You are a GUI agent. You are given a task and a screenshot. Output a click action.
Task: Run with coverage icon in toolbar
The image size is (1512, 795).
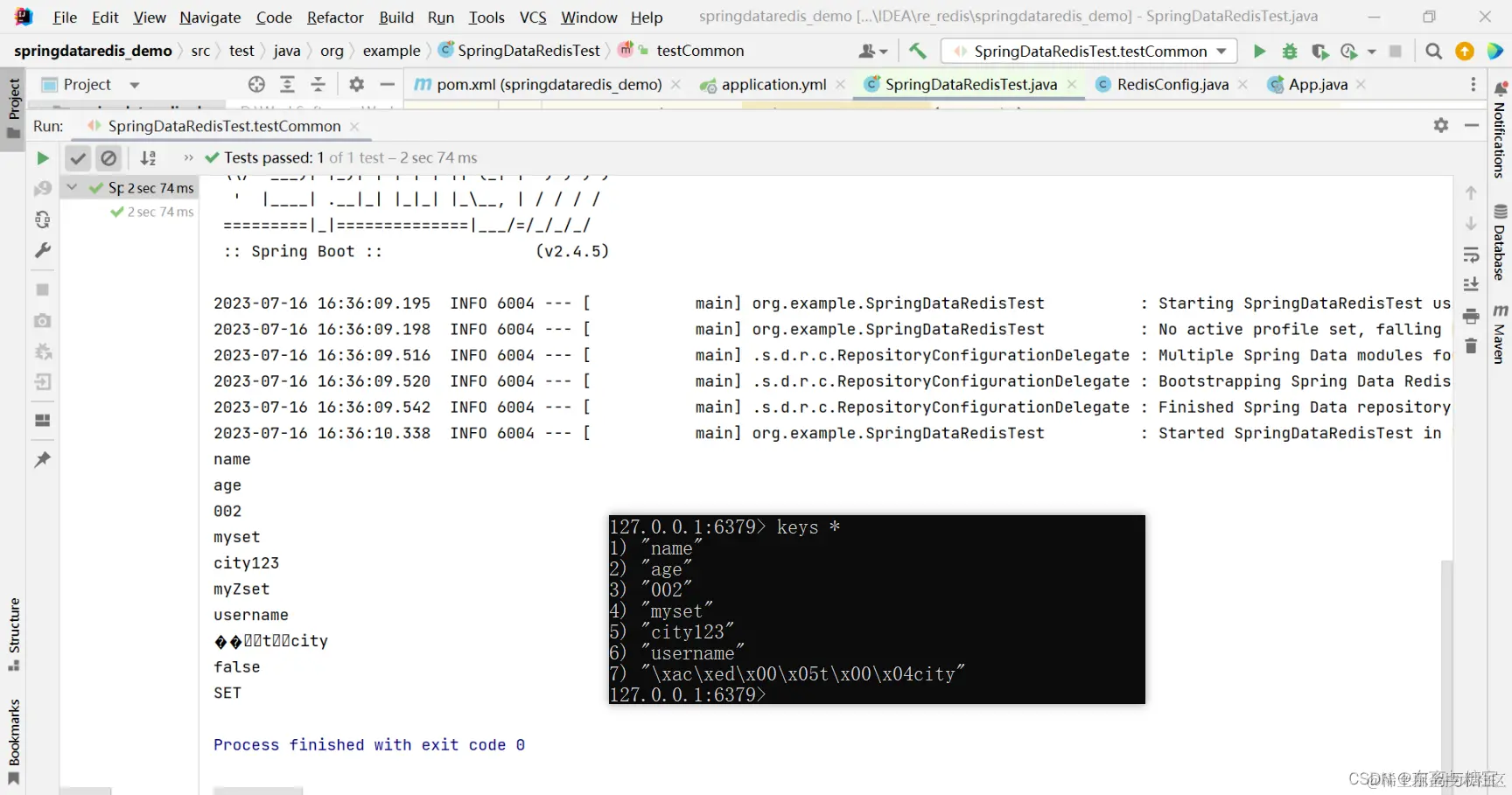pos(1319,52)
